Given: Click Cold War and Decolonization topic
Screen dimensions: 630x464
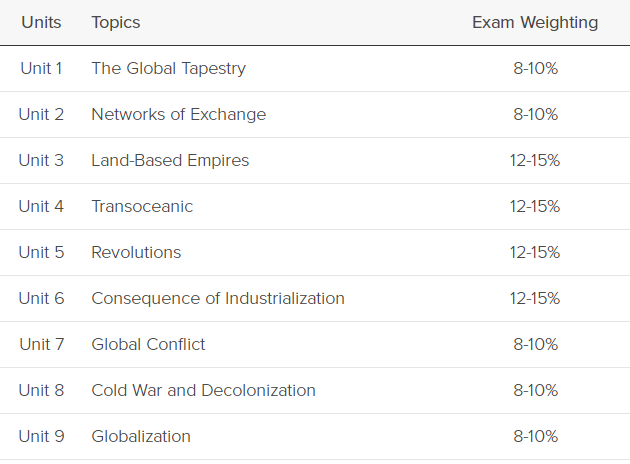Looking at the screenshot, I should pos(203,390).
